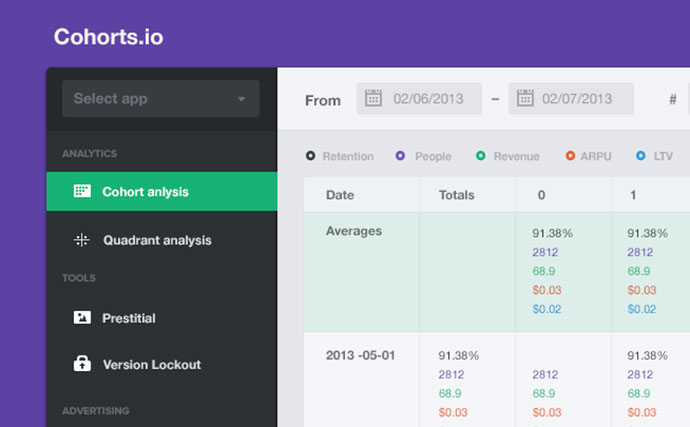The image size is (690, 427).
Task: Click the calendar icon beside 02/06/2013
Action: click(373, 98)
